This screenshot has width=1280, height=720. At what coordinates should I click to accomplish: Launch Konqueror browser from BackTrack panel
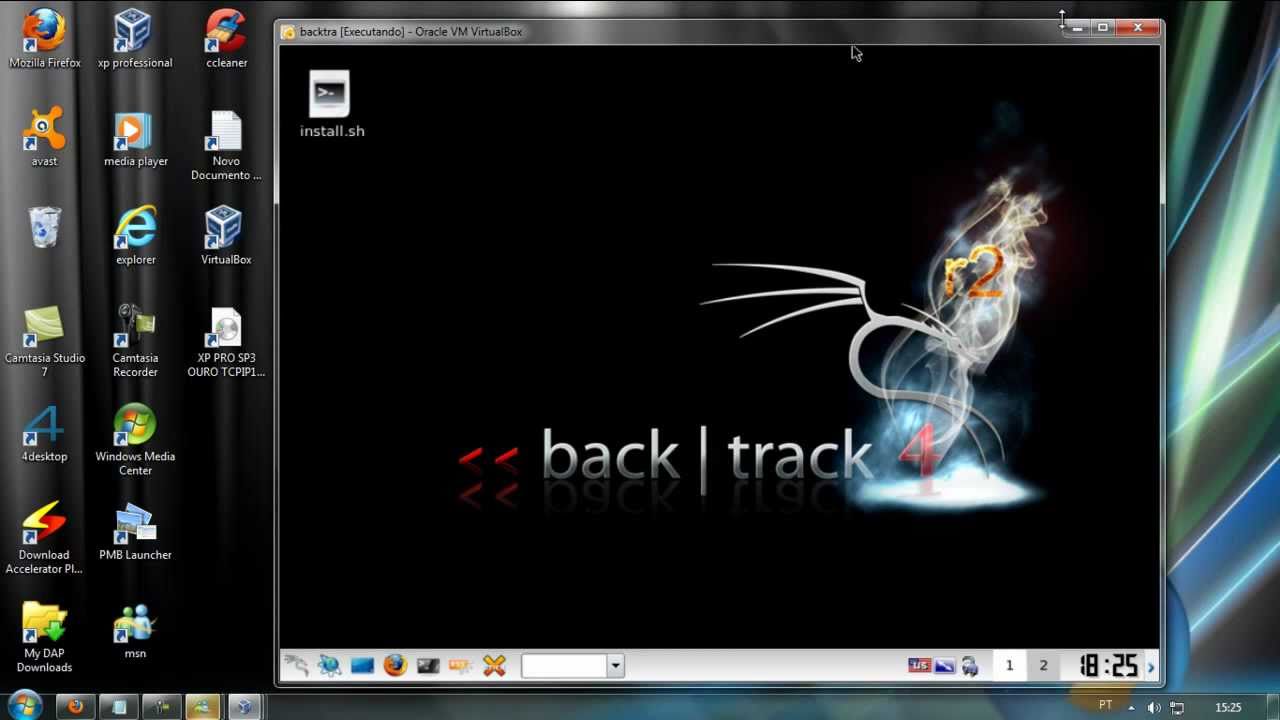329,665
